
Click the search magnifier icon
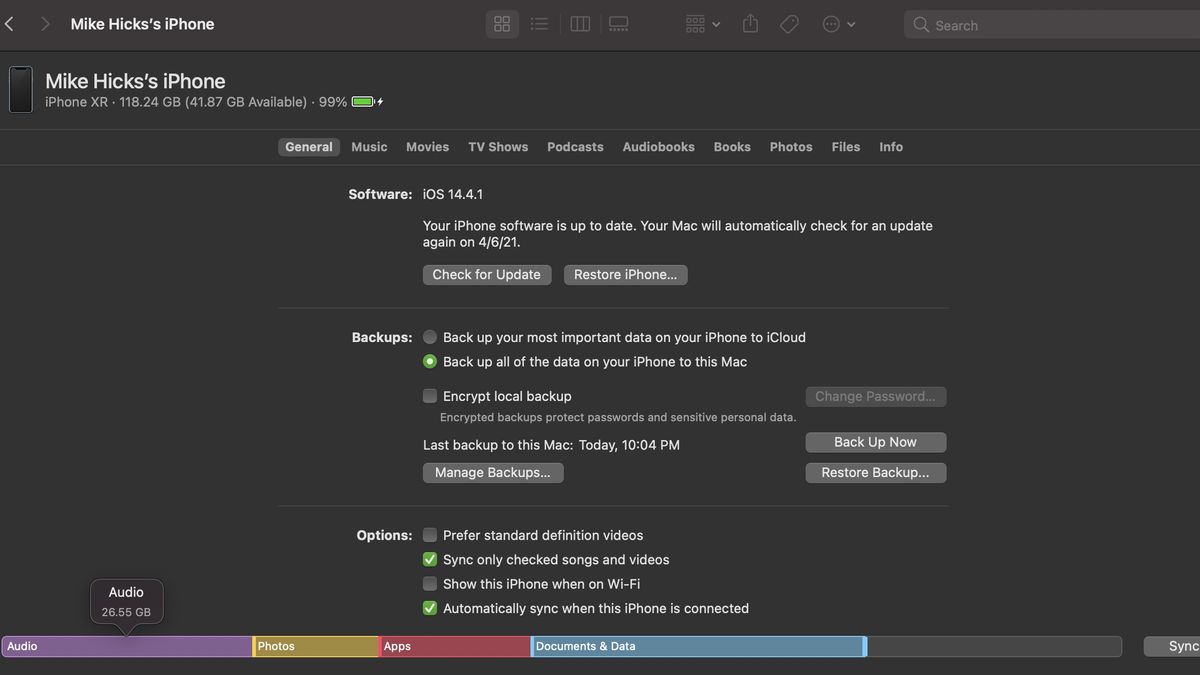(x=921, y=25)
